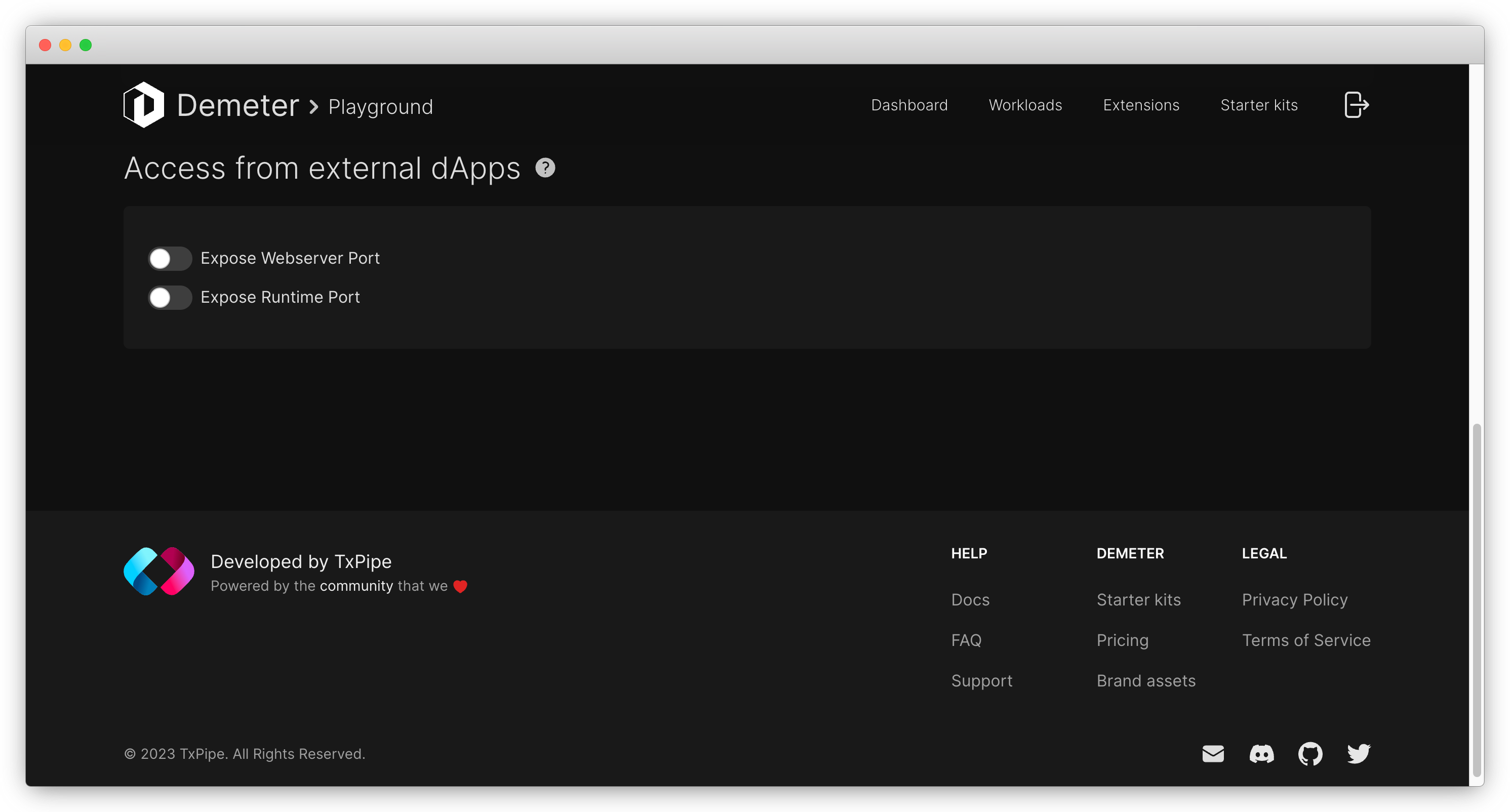The image size is (1510, 812).
Task: Open the GitHub icon in footer
Action: pyautogui.click(x=1310, y=754)
